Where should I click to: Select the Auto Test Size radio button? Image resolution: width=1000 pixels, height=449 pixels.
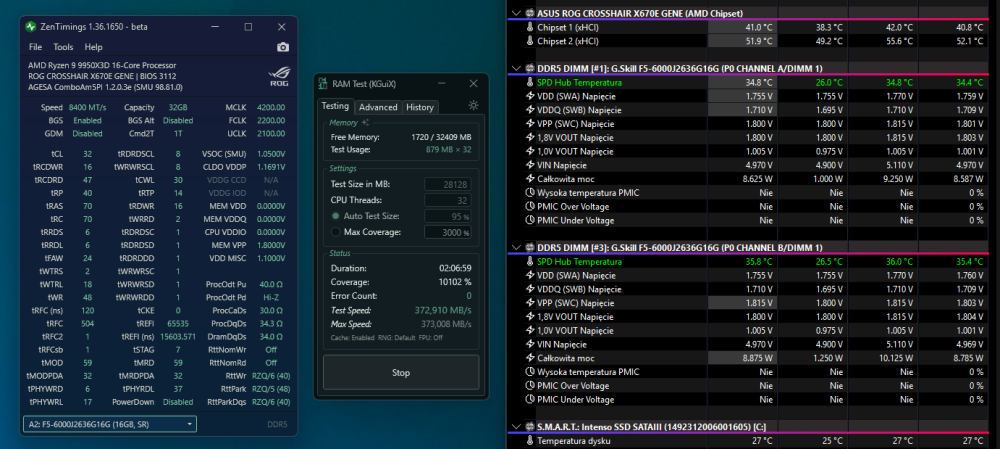tap(335, 216)
